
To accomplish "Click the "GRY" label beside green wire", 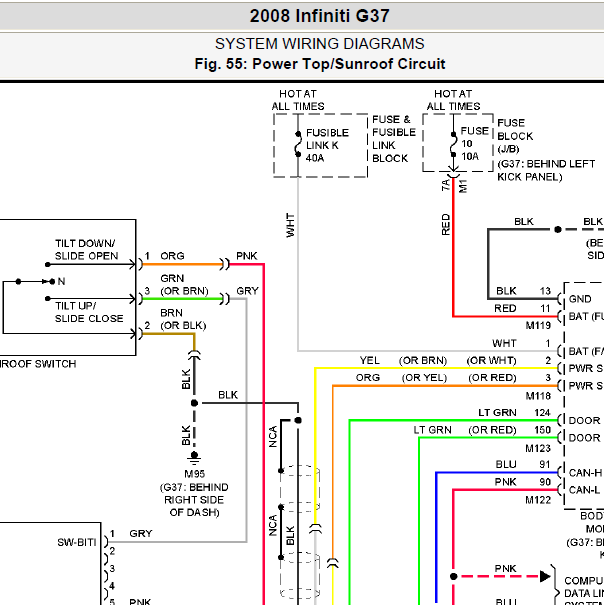I will click(247, 291).
